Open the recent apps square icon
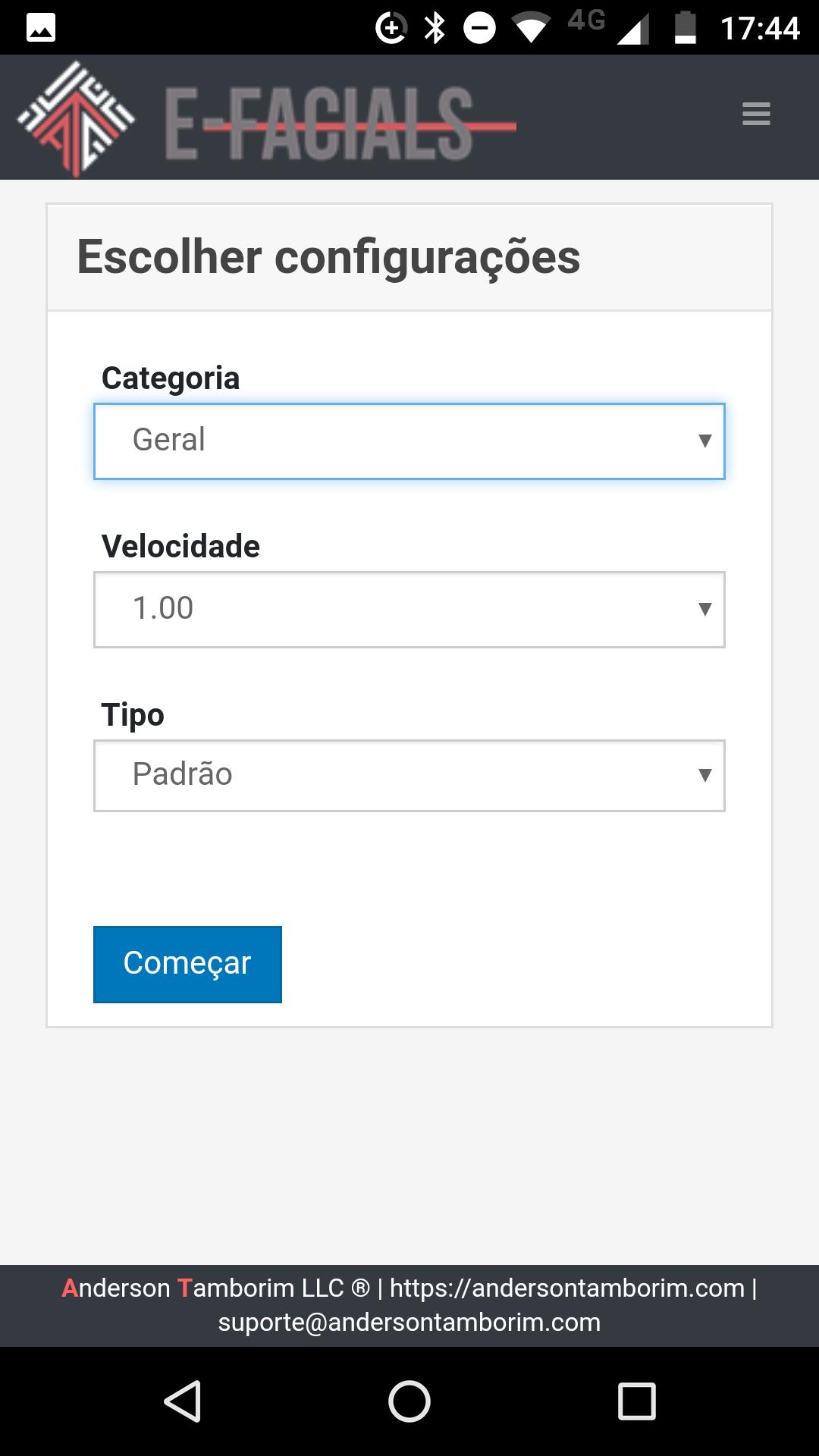This screenshot has height=1456, width=819. click(x=636, y=1401)
